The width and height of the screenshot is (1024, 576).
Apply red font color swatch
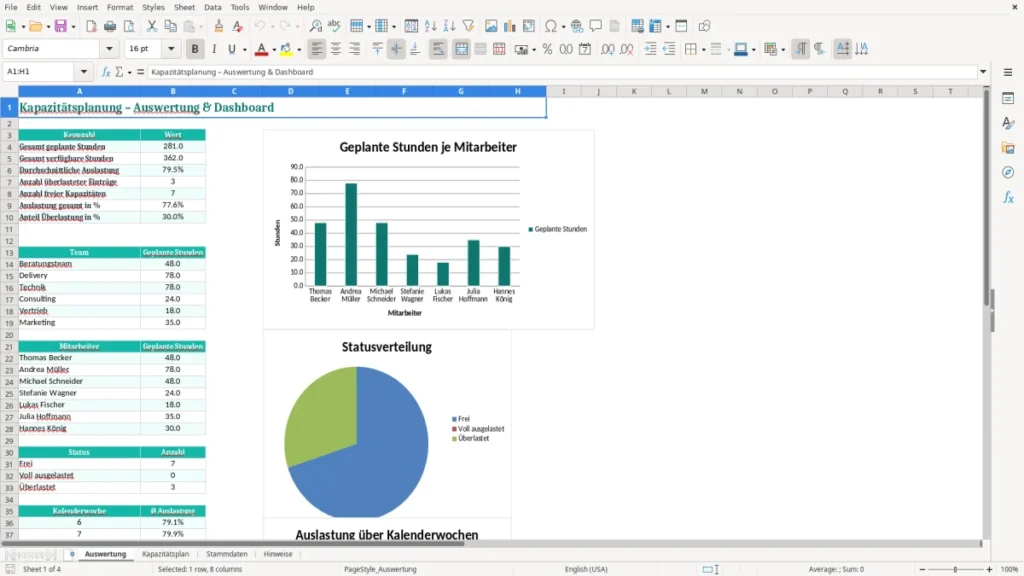(x=261, y=49)
